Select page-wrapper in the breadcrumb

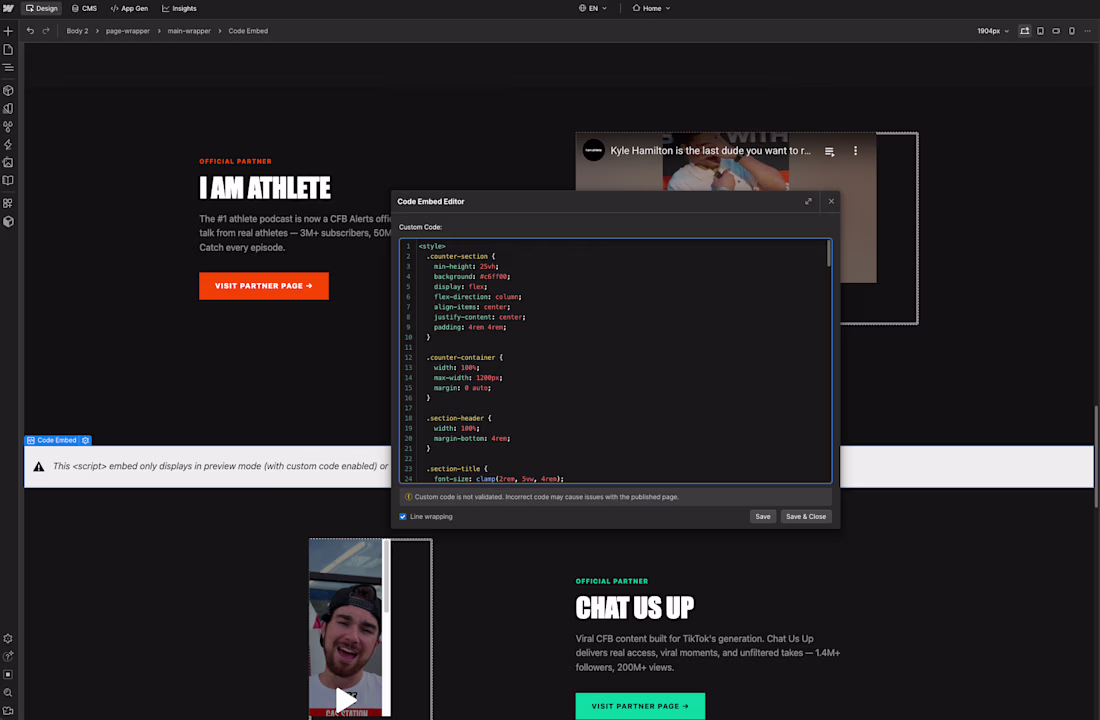[128, 31]
